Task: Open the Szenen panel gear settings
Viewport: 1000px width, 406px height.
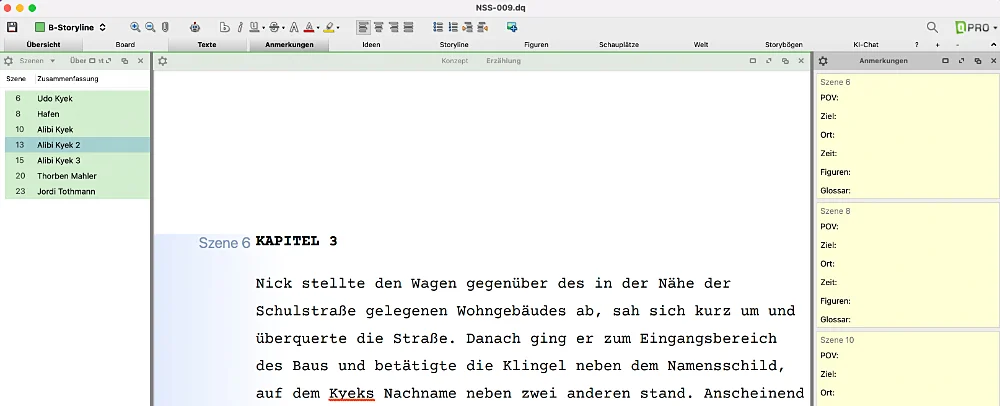Action: 8,61
